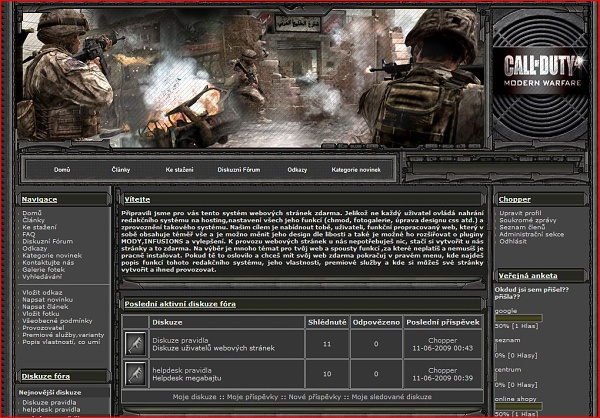Click the Vítejte panel heading
600x418 pixels.
(x=137, y=199)
